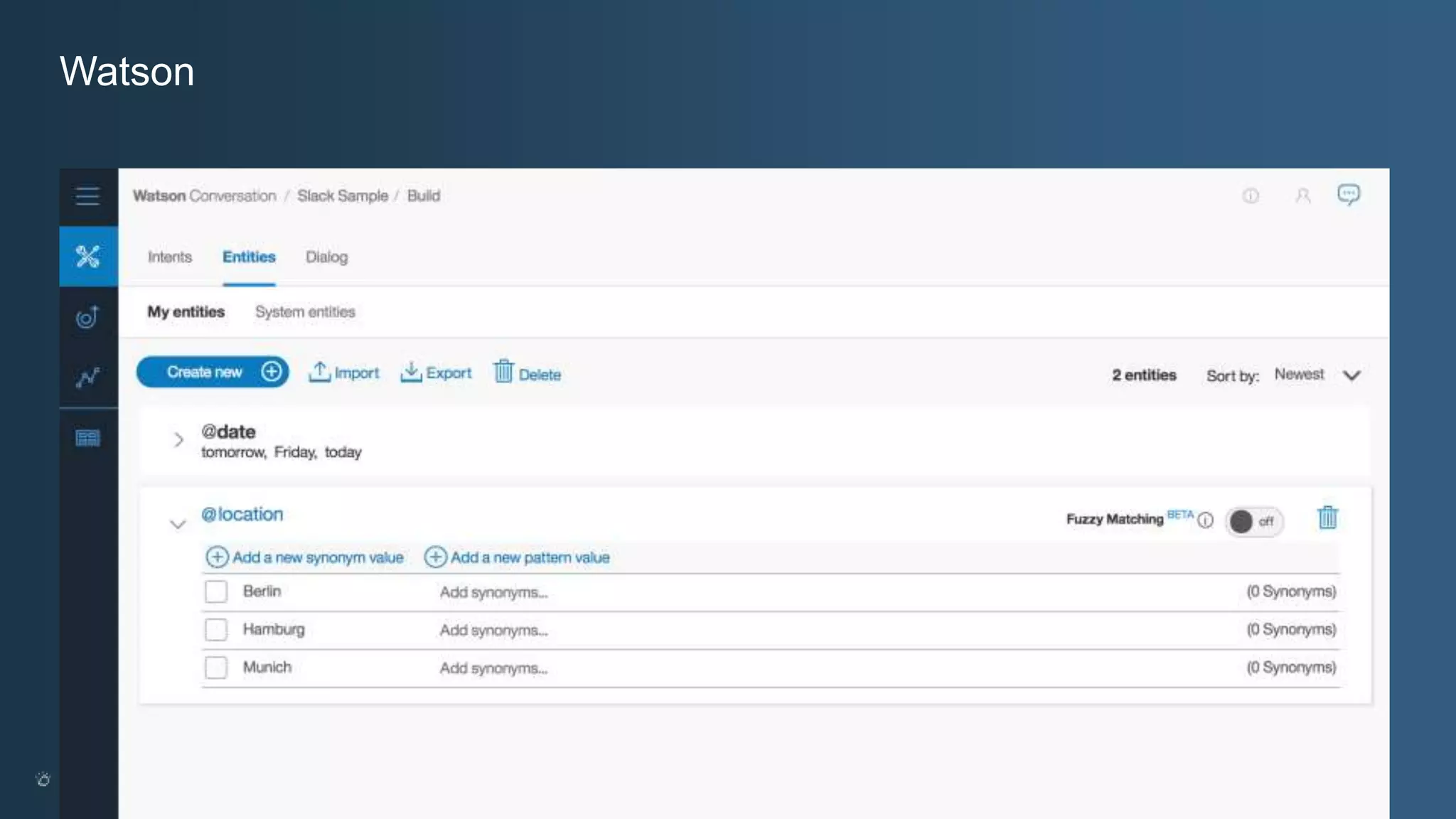Open the workspaces list sidebar icon

click(87, 438)
